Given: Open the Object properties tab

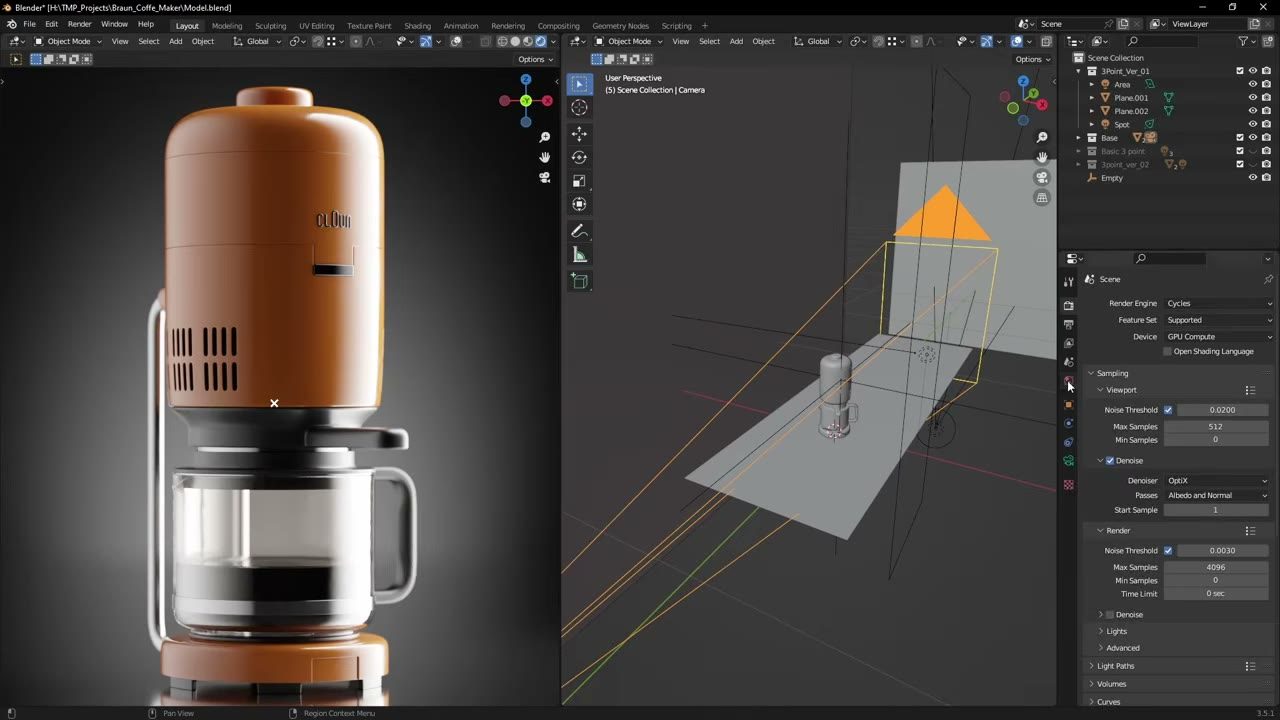Looking at the screenshot, I should [1069, 404].
